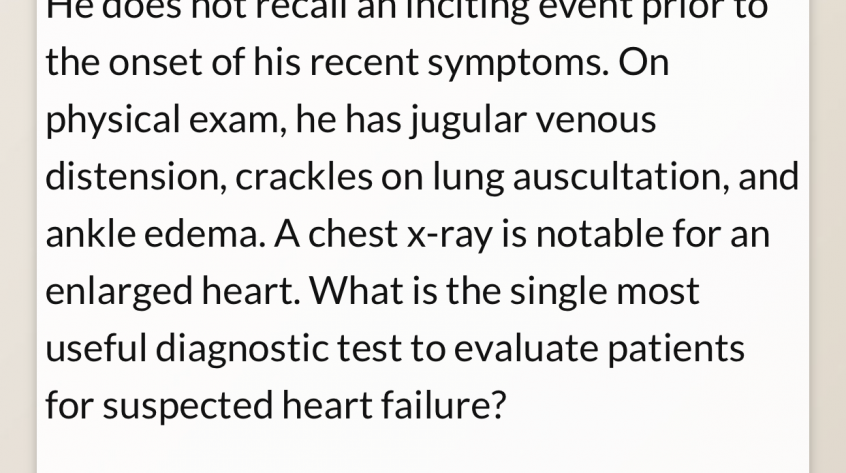Click the word "useful" at line start
846x473 pixels.
96,348
